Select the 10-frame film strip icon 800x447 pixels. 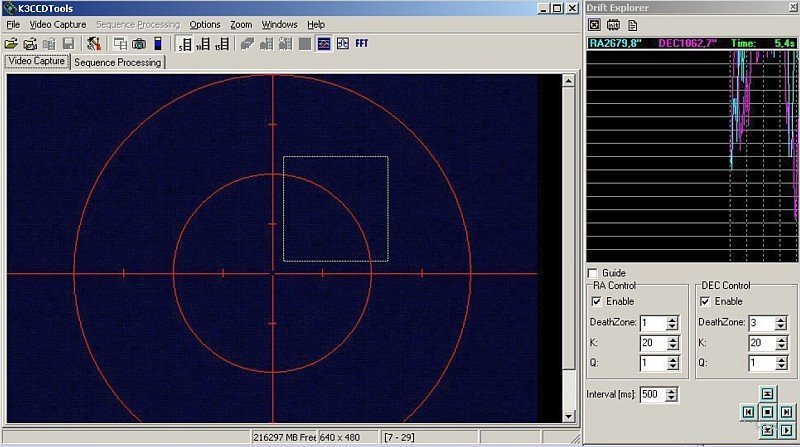coord(203,44)
